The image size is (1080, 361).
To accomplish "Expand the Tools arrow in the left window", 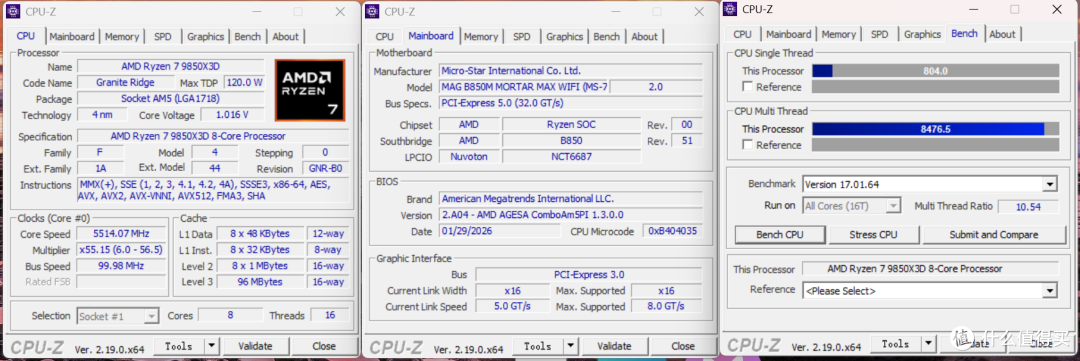I will tap(211, 347).
